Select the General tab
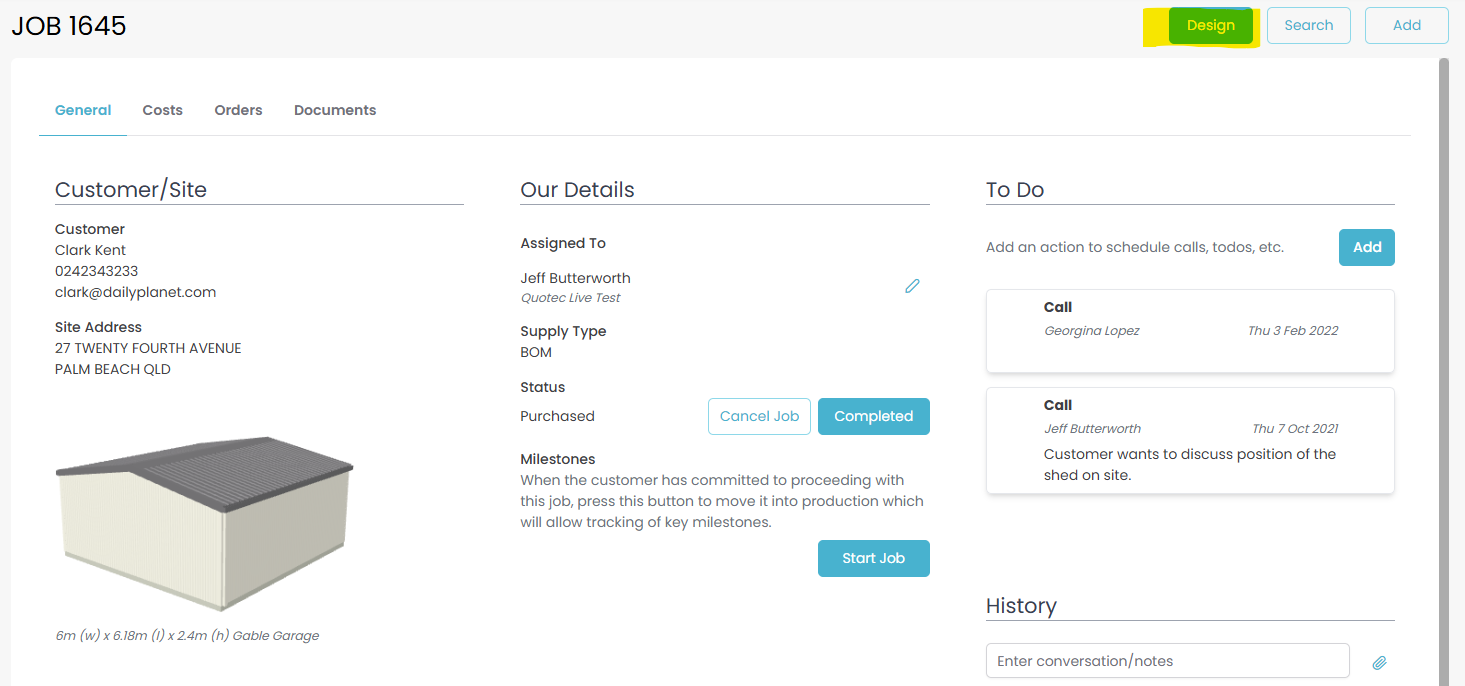1465x686 pixels. (83, 110)
